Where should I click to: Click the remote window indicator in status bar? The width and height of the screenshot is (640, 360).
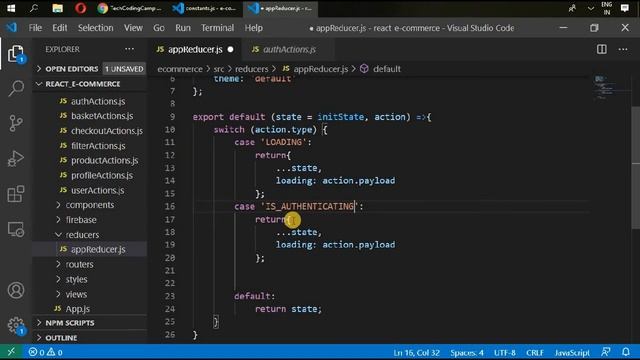point(11,352)
